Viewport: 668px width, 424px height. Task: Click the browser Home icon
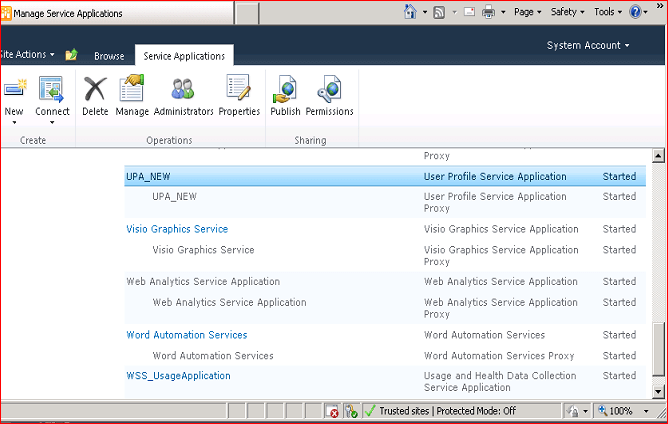pyautogui.click(x=410, y=12)
